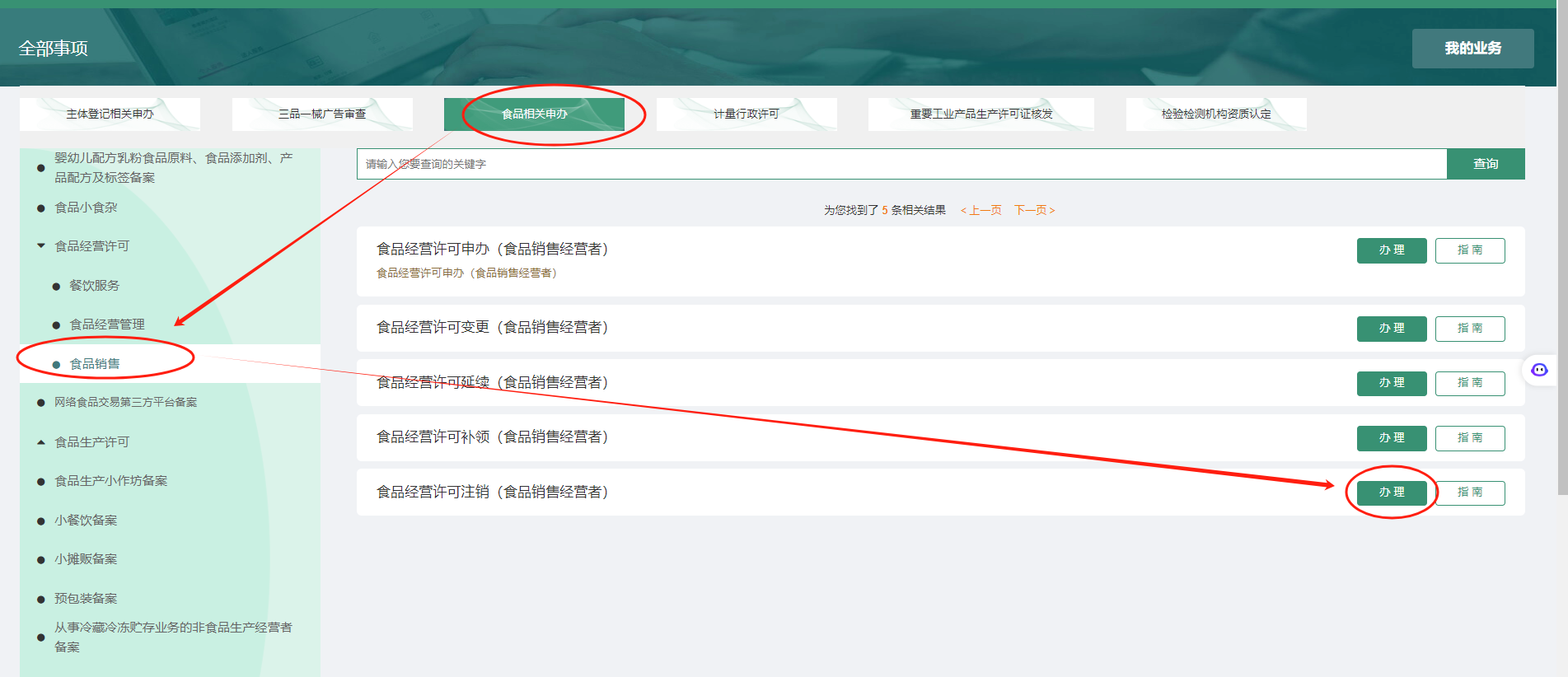Screen dimensions: 1568x677
Task: Click 办理 for 食品经营许可注销
Action: [1391, 493]
